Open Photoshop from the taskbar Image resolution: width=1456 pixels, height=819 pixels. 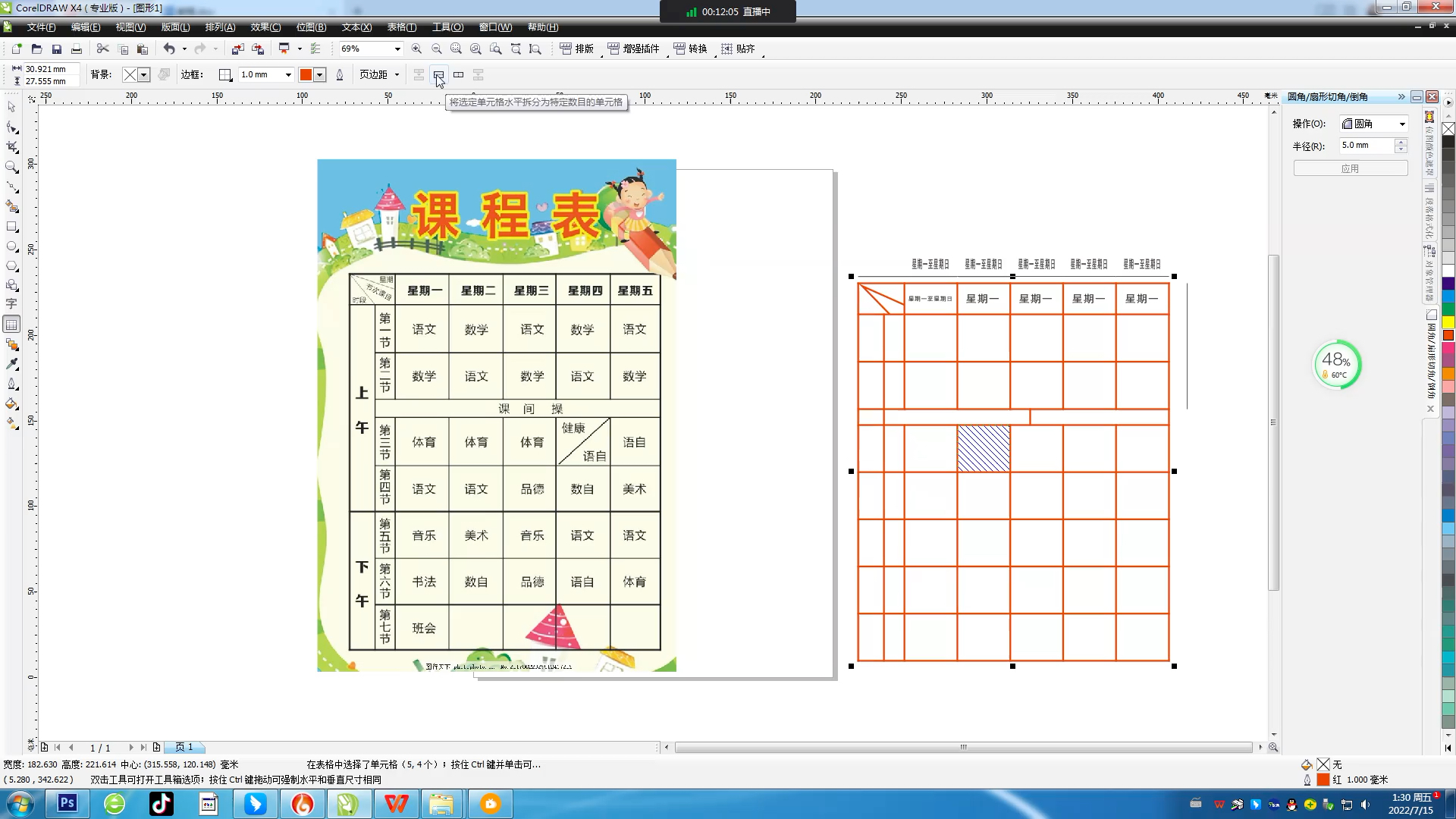click(x=67, y=804)
